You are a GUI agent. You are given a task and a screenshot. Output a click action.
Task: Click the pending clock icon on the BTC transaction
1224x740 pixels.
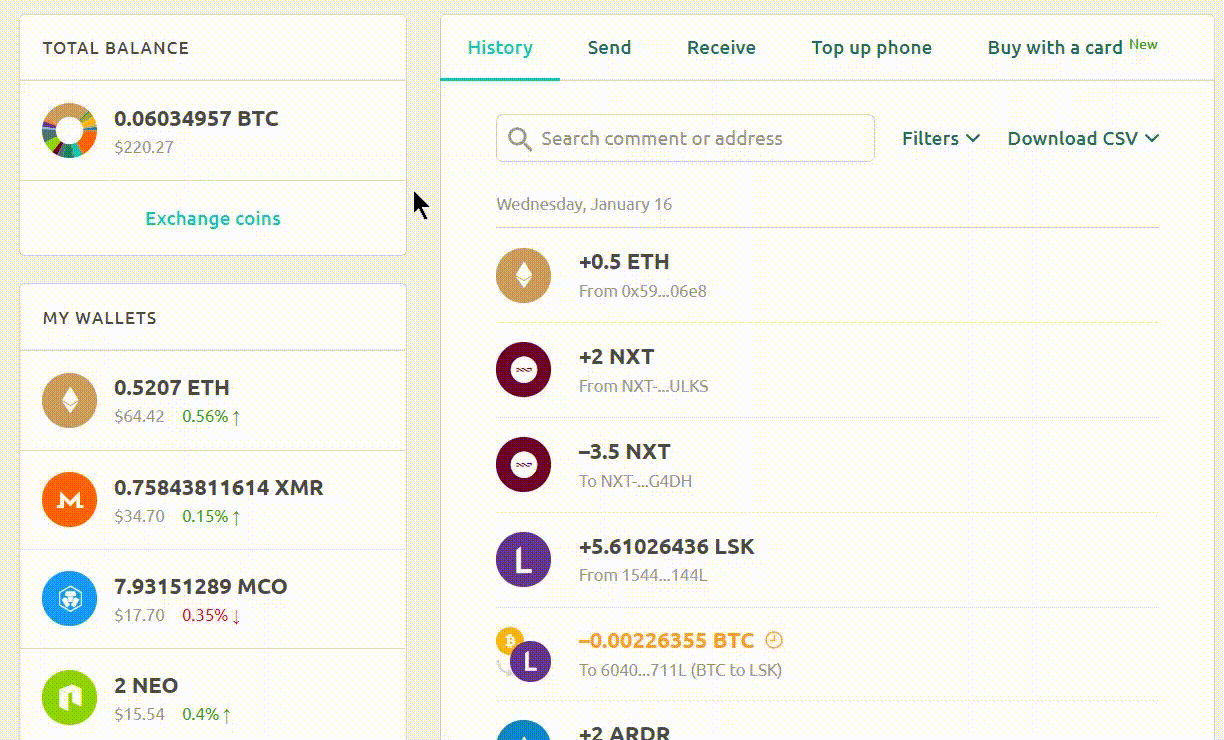pos(774,640)
